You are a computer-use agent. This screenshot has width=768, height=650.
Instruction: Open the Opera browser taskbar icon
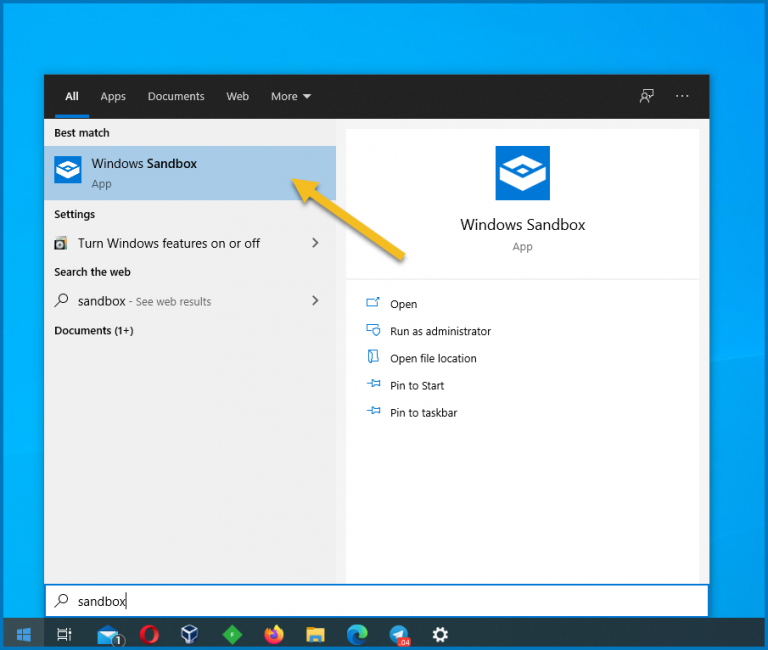149,634
